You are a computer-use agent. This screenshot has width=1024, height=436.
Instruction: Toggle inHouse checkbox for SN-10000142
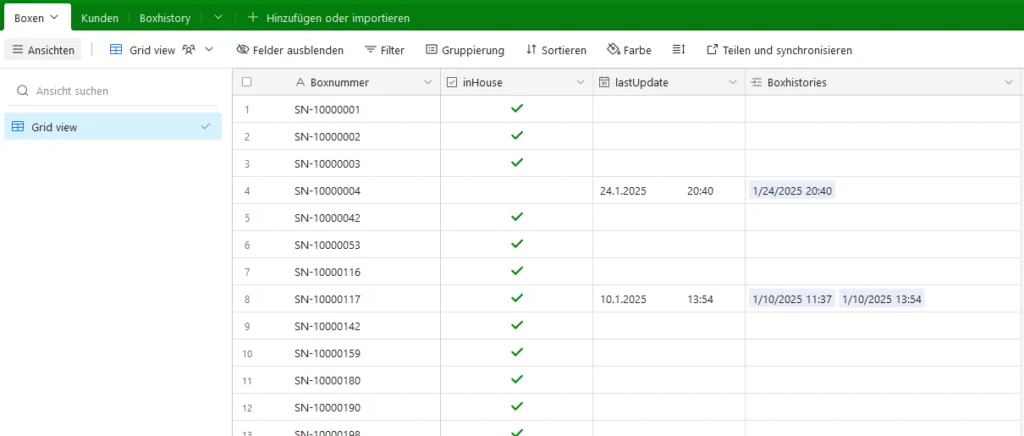coord(517,325)
